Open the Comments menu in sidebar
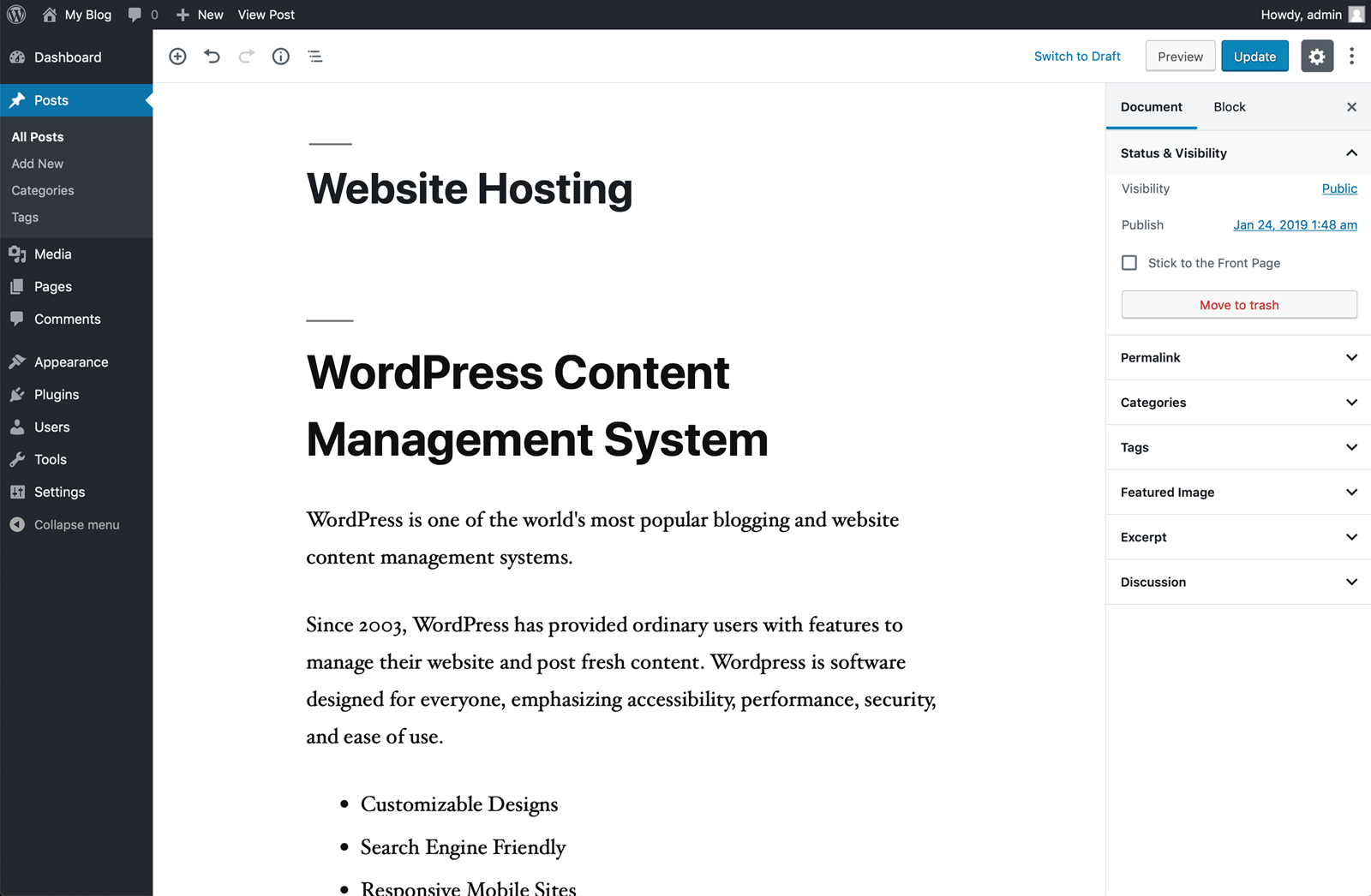Screen dimensions: 1371x896 pos(76,320)
